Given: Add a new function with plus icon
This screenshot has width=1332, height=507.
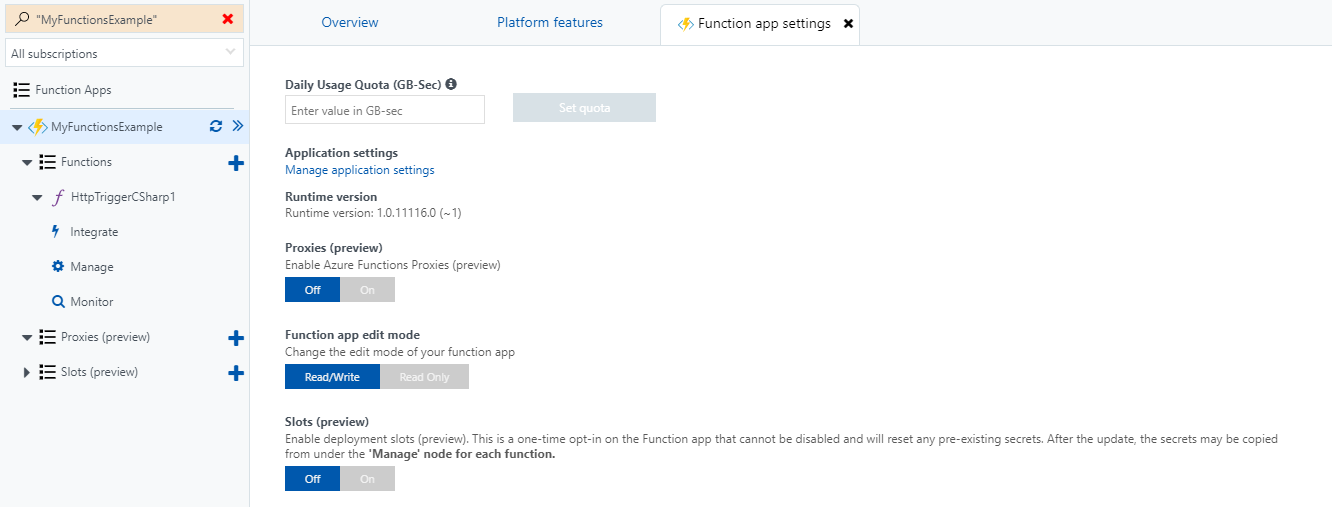Looking at the screenshot, I should tap(236, 163).
